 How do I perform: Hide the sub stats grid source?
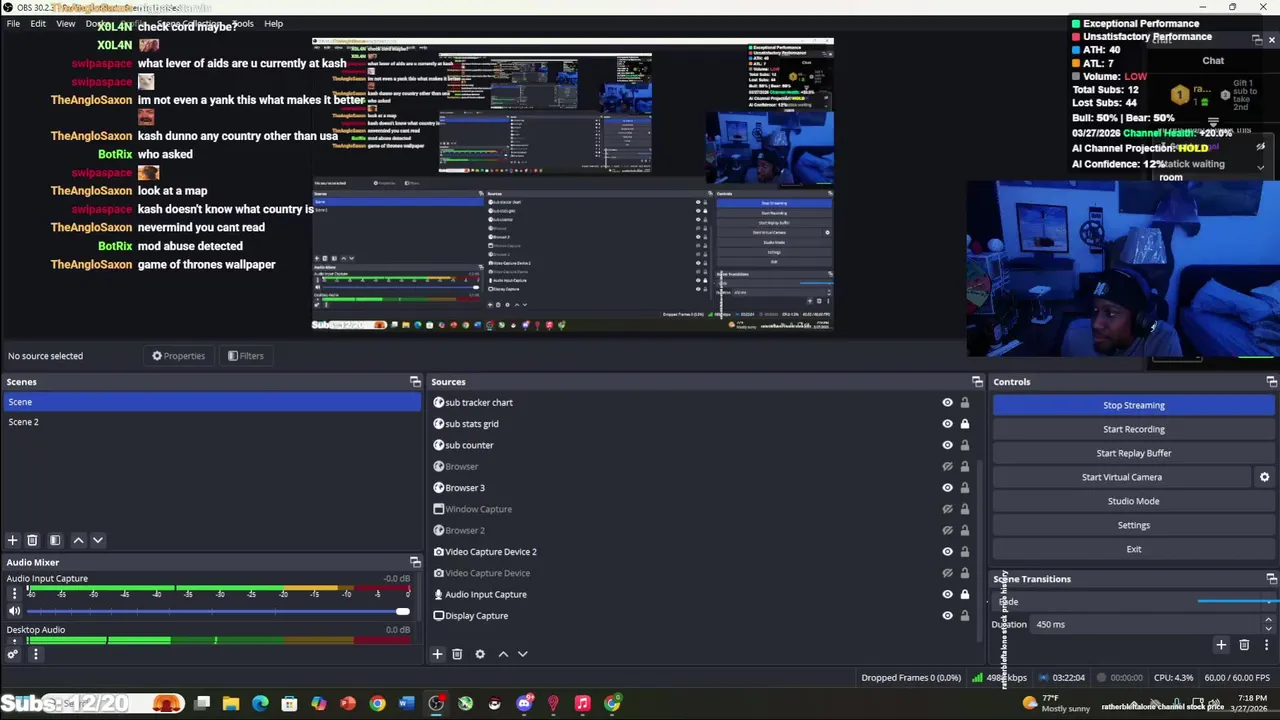click(x=947, y=424)
